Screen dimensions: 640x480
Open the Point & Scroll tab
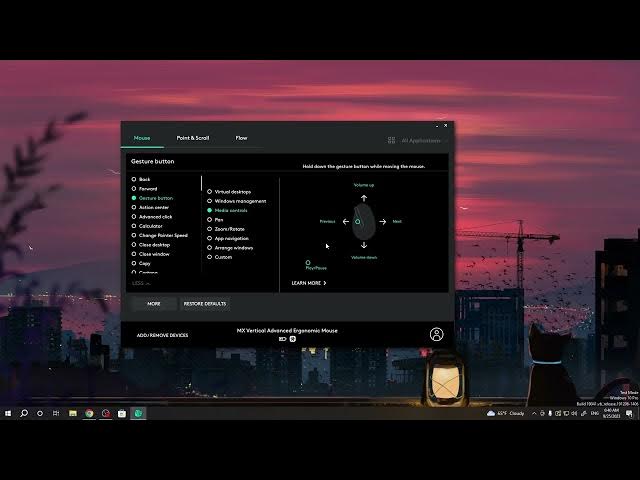pos(193,138)
